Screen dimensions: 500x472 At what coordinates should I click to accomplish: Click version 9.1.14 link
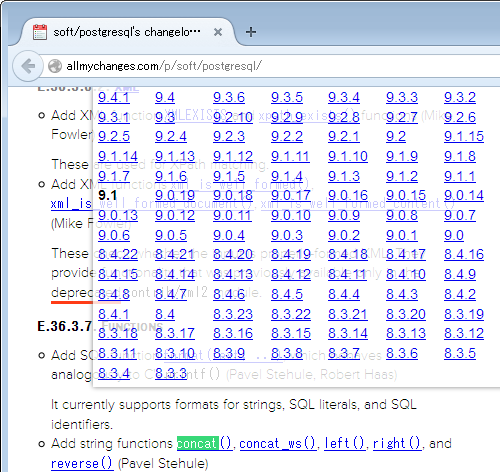118,156
